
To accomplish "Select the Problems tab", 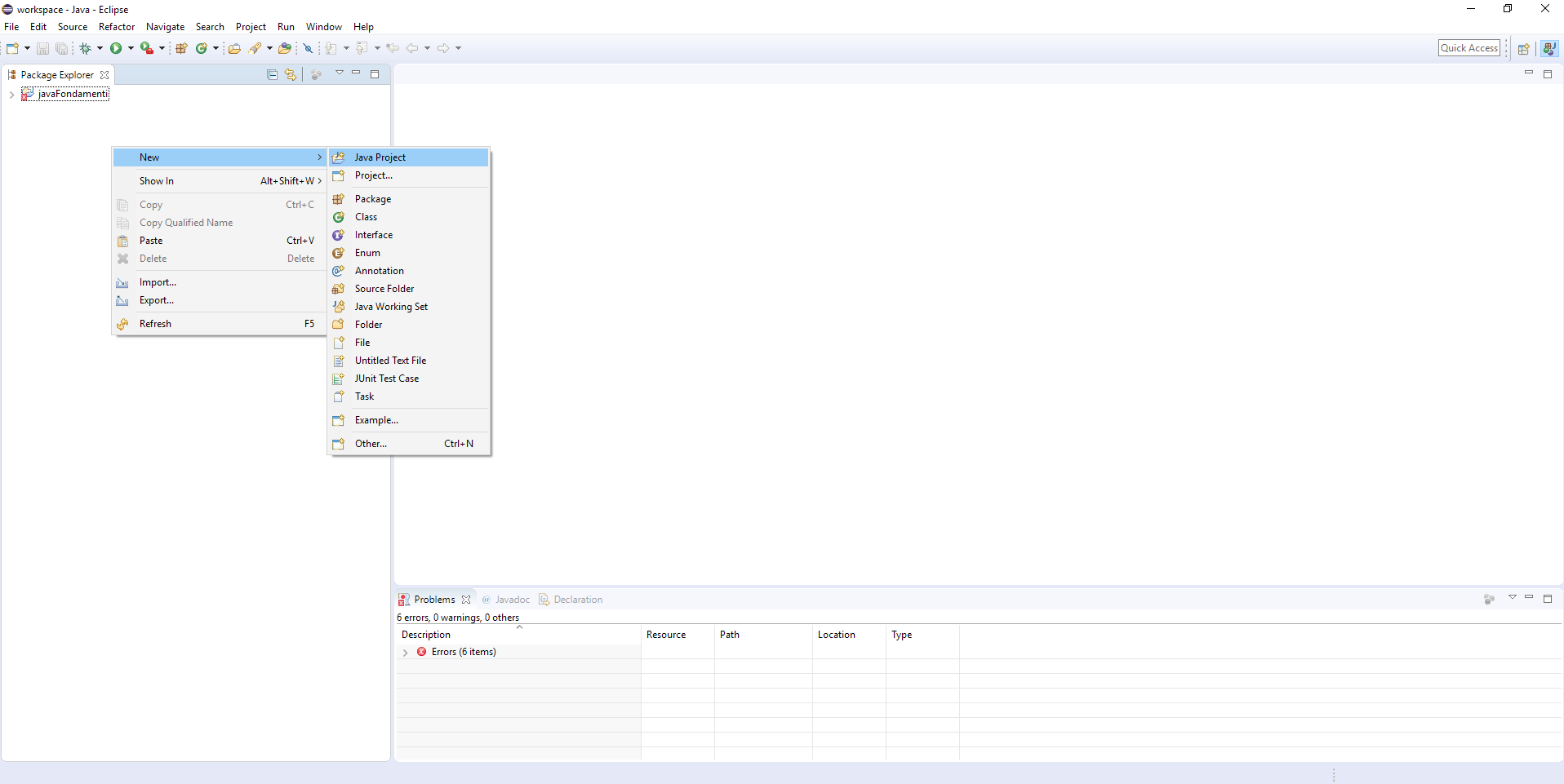I will [434, 600].
